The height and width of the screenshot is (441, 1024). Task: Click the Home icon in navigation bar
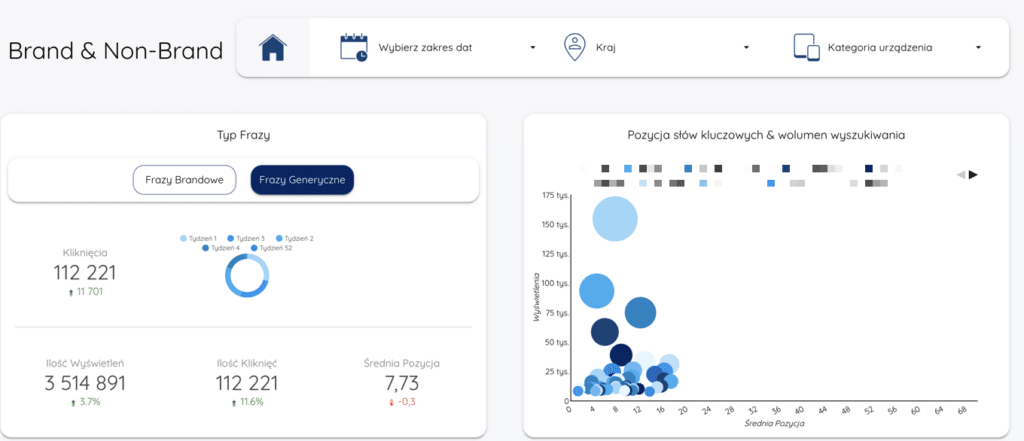273,47
